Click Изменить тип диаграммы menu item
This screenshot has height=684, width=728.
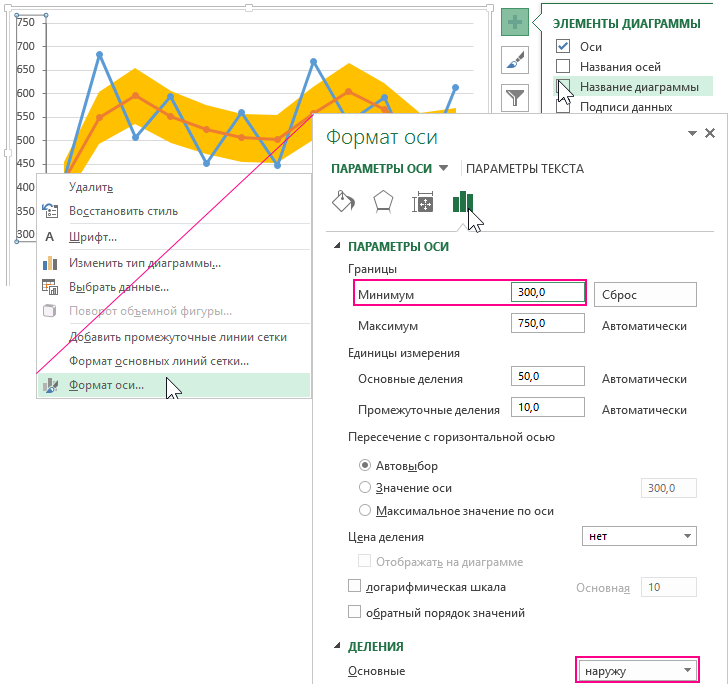pos(144,263)
